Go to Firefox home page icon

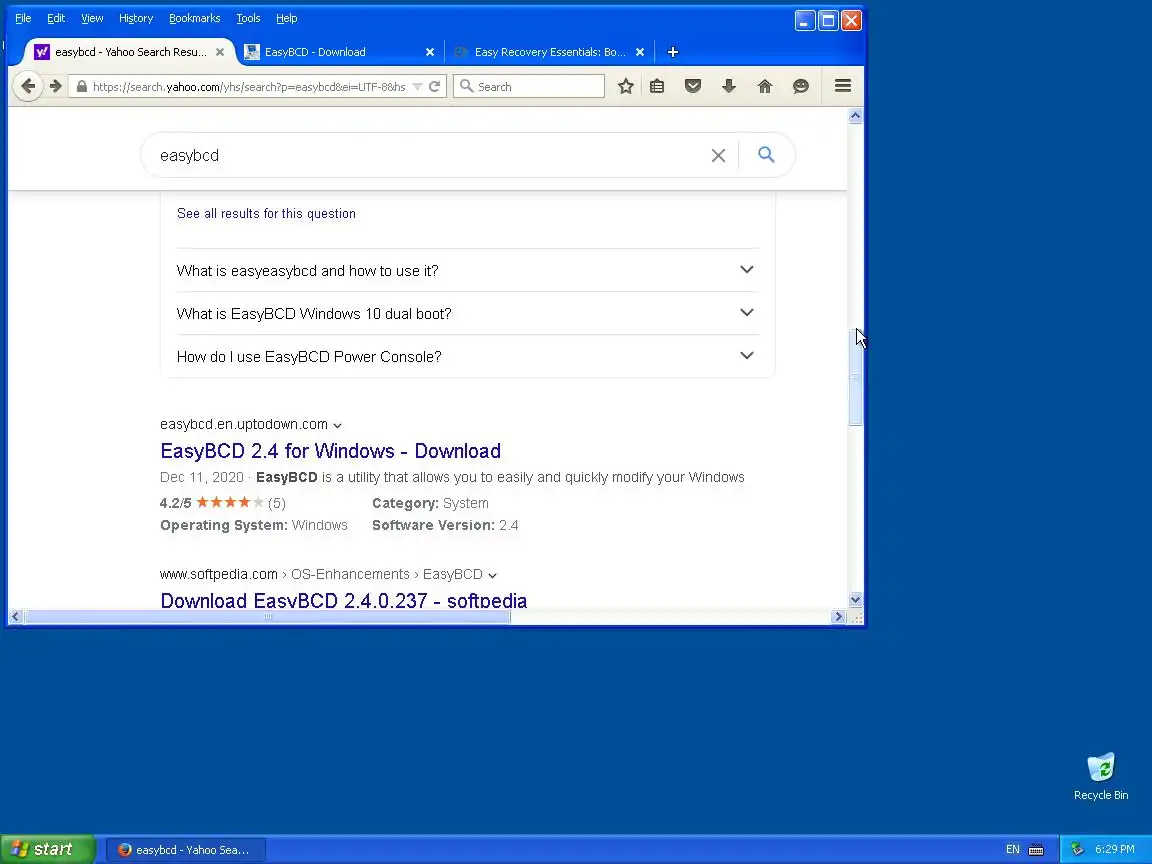[x=765, y=87]
